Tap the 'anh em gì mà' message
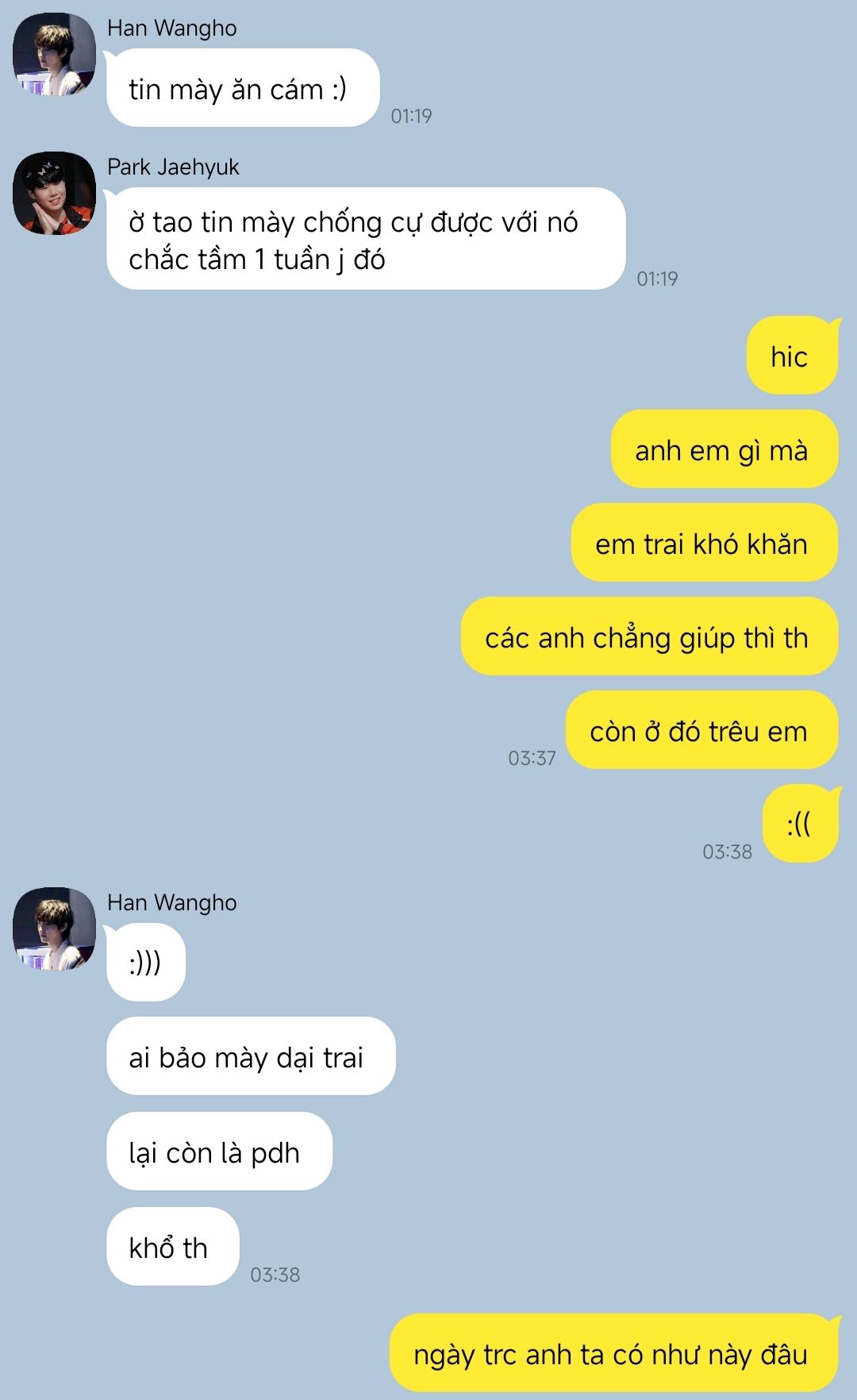Viewport: 857px width, 1400px height. [x=724, y=449]
